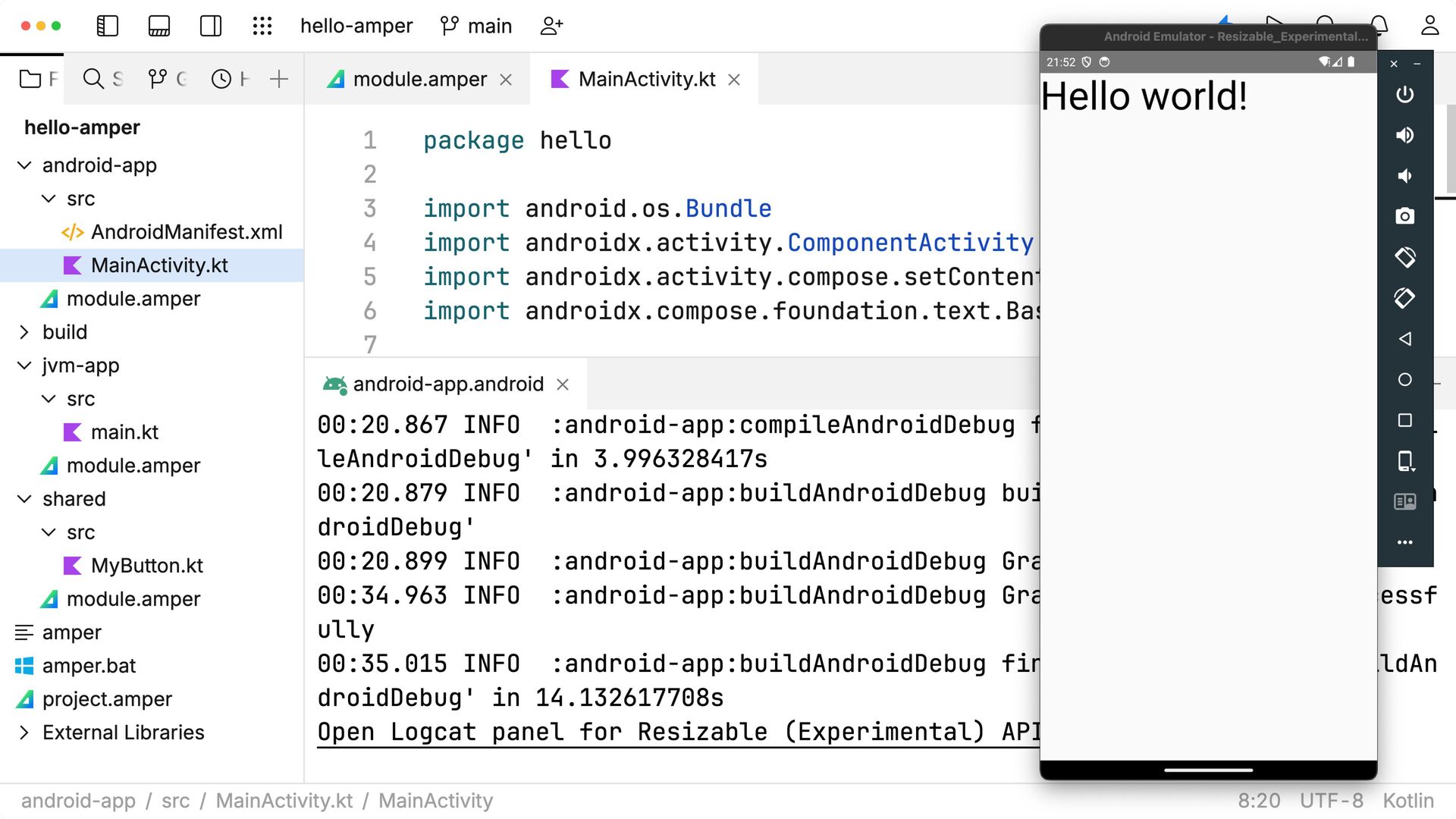1456x819 pixels.
Task: Open the Search tool tab
Action: coord(102,79)
